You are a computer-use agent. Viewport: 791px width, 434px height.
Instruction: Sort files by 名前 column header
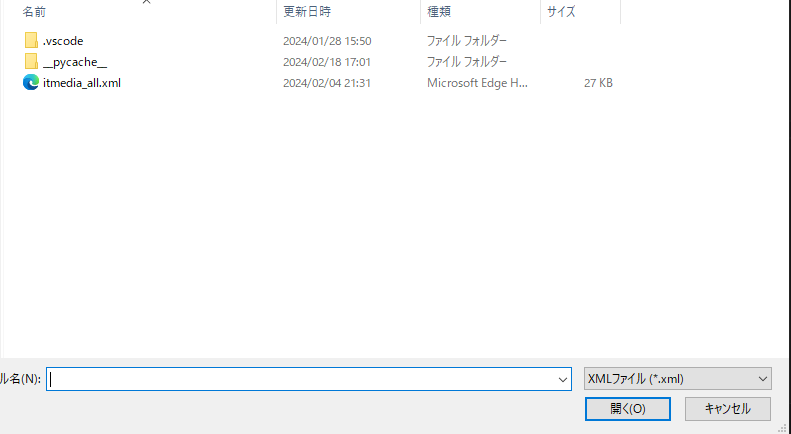[34, 12]
